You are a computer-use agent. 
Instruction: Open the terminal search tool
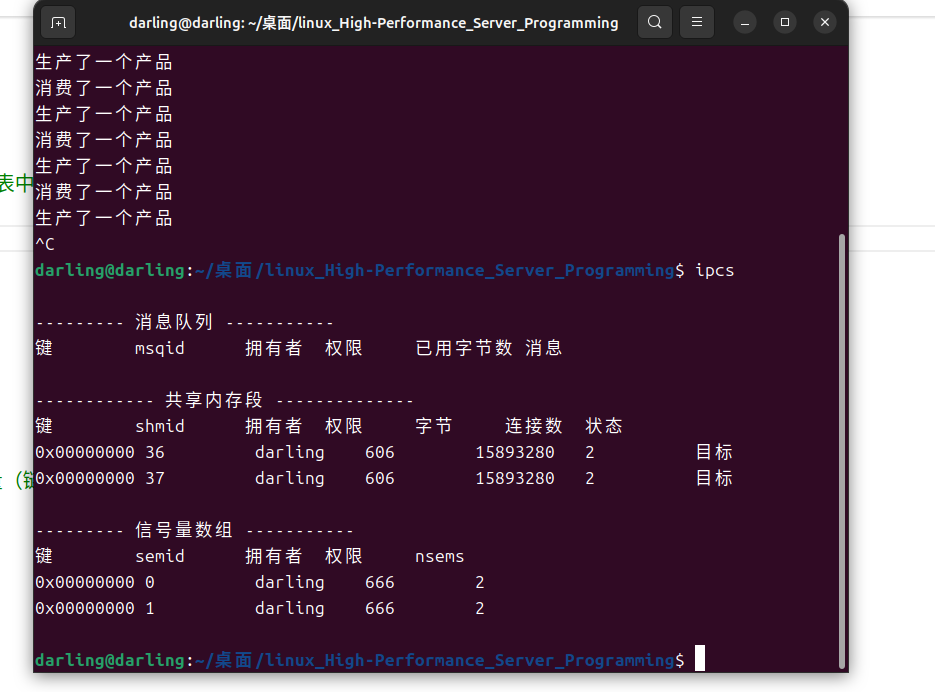tap(655, 23)
